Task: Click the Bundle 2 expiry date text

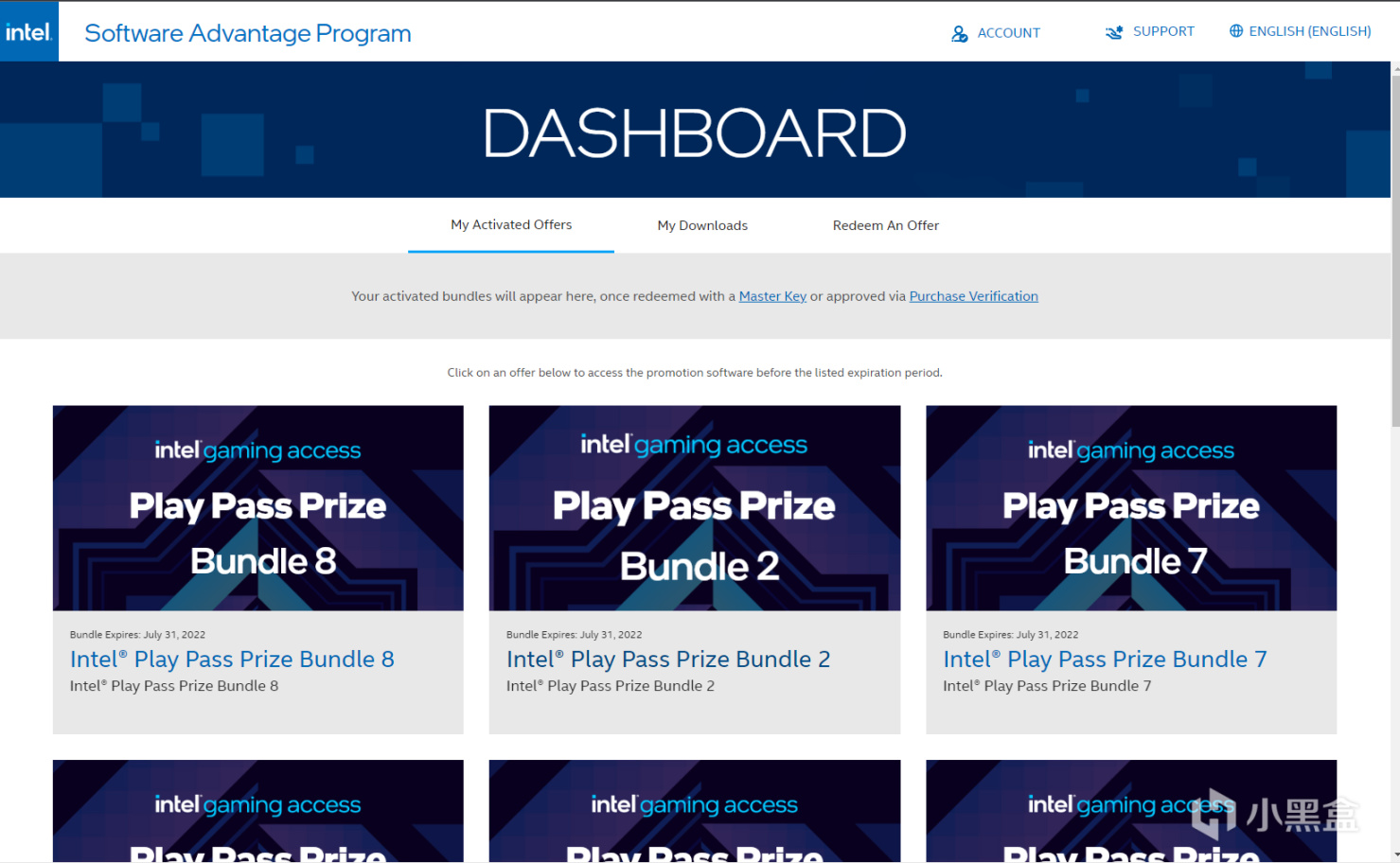Action: point(574,635)
